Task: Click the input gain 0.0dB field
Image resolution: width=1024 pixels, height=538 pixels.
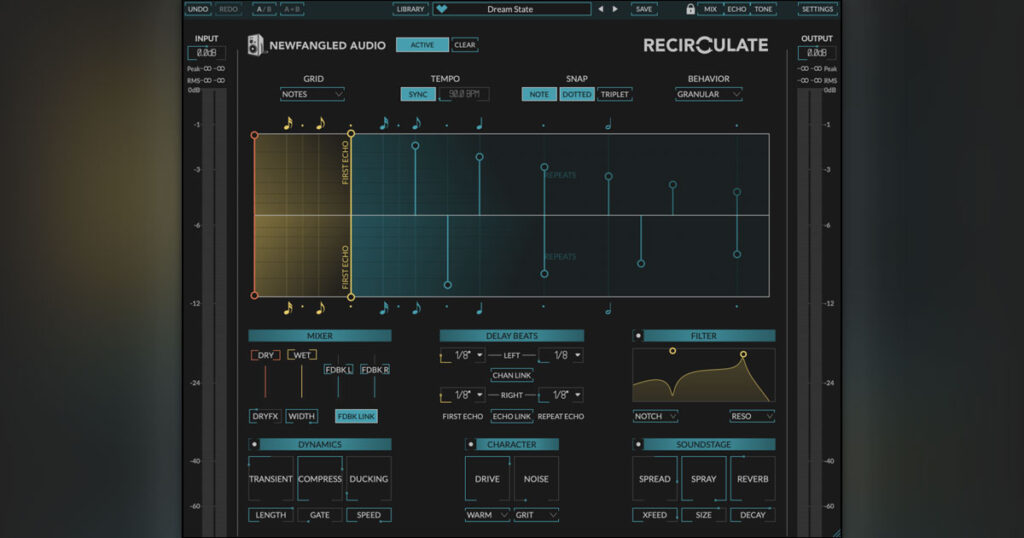Action: (206, 53)
